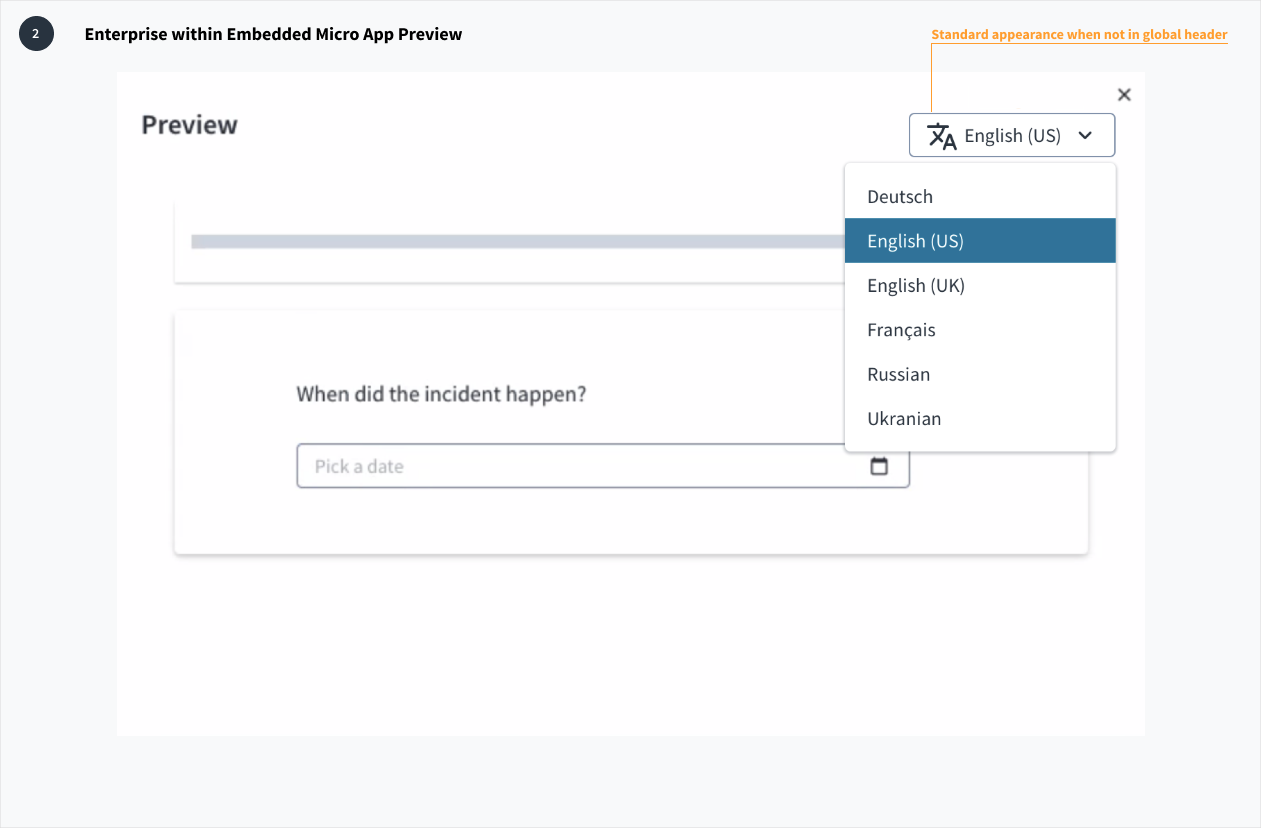1261x828 pixels.
Task: Click the question text When did the incident happen
Action: point(442,394)
